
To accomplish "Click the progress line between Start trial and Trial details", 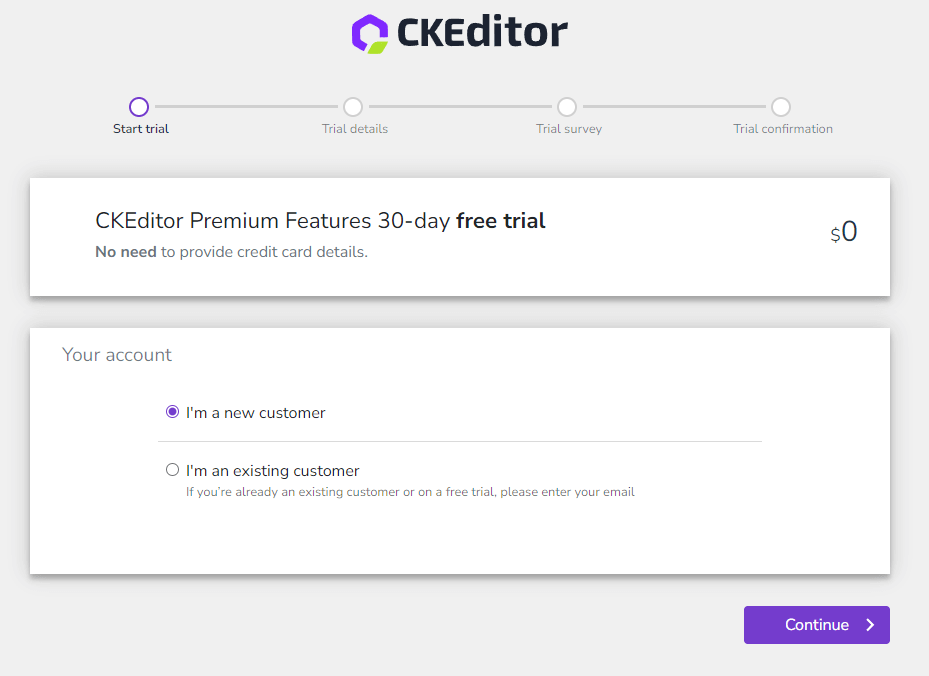I will pos(246,107).
